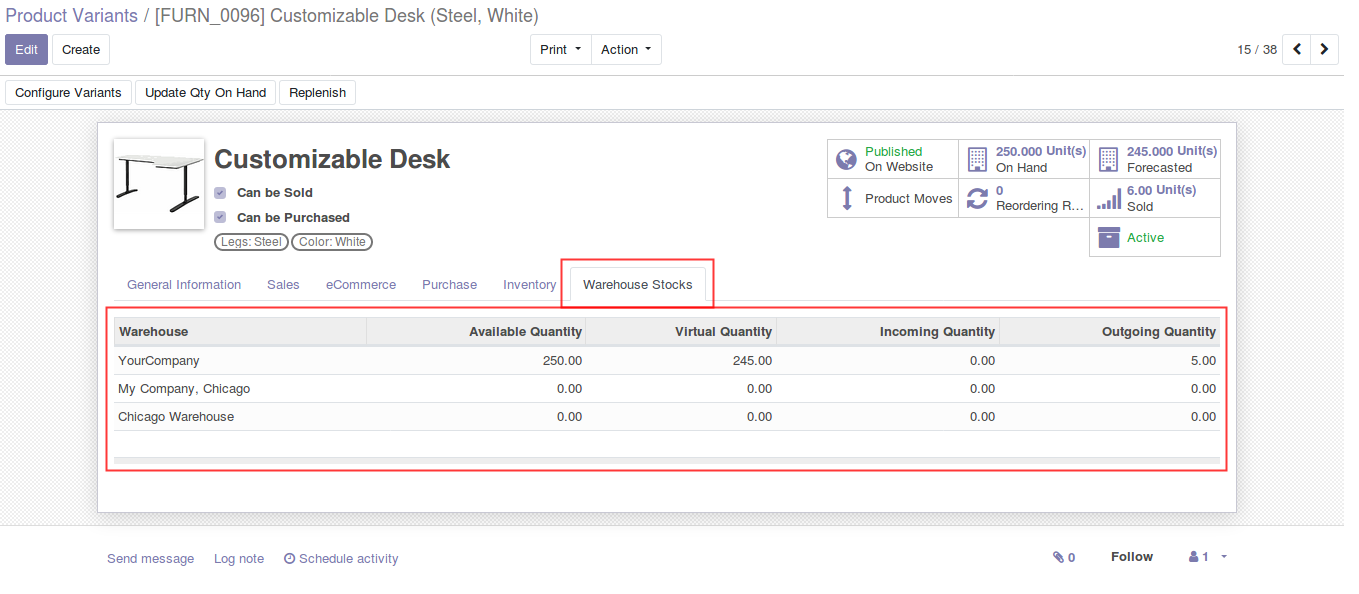Toggle the Can be Purchased checkbox
The width and height of the screenshot is (1359, 594).
coord(220,218)
